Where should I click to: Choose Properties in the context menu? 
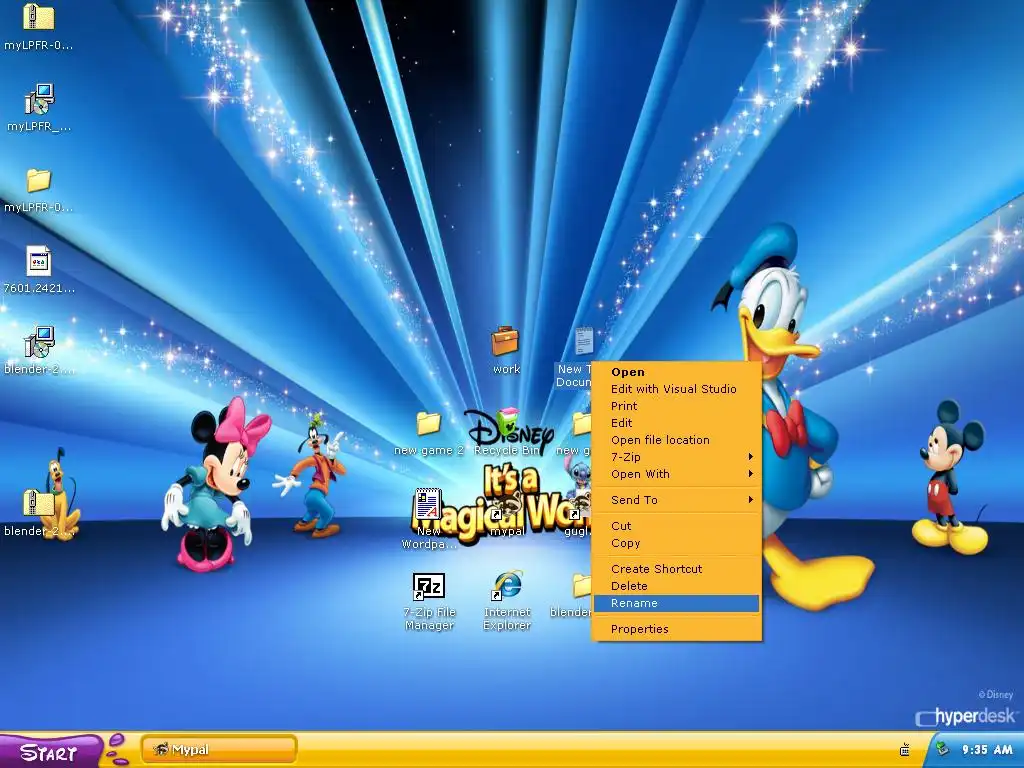pos(676,629)
